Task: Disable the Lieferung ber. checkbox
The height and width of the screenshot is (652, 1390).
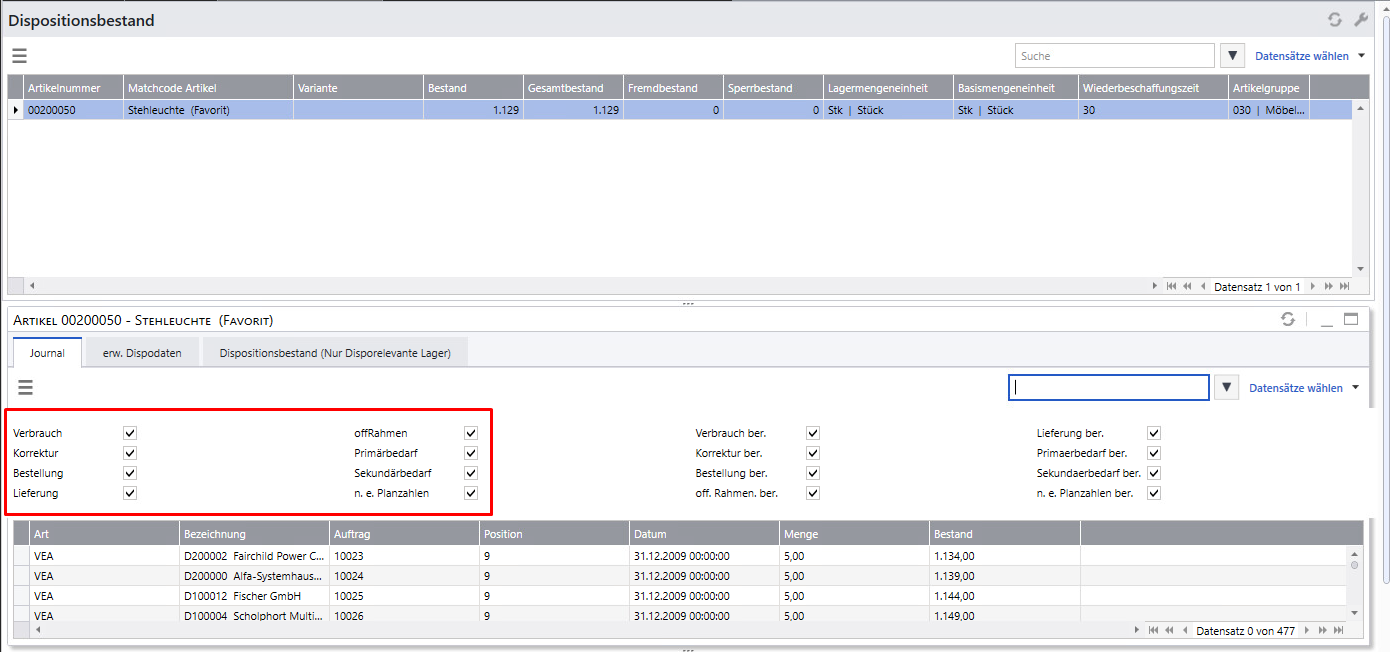Action: 1154,433
